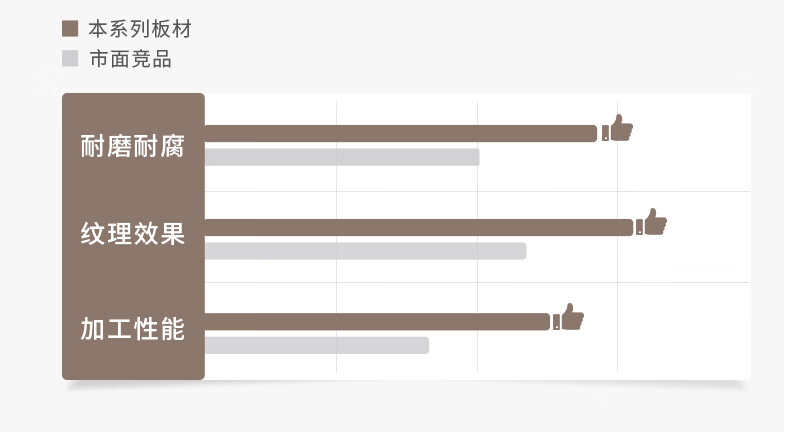Click the thumbs-up icon beside 耐磨耐腐 bar
790x437 pixels.
click(x=620, y=129)
